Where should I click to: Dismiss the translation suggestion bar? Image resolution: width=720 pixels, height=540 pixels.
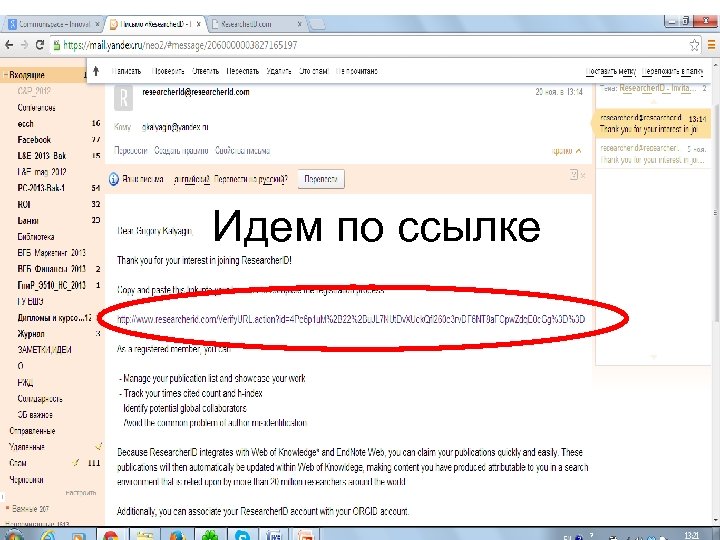[x=583, y=175]
